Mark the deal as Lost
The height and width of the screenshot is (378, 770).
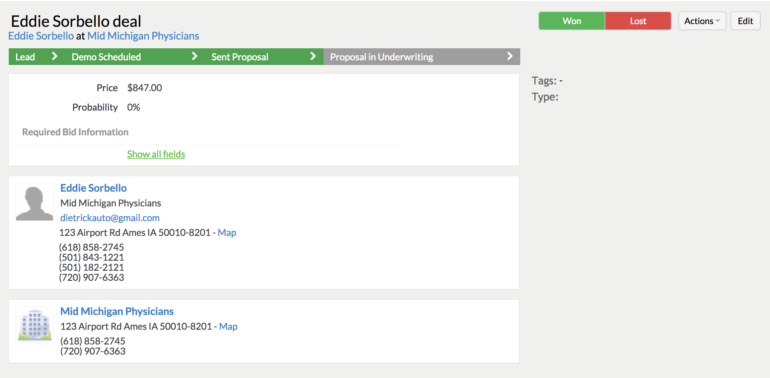click(x=638, y=21)
